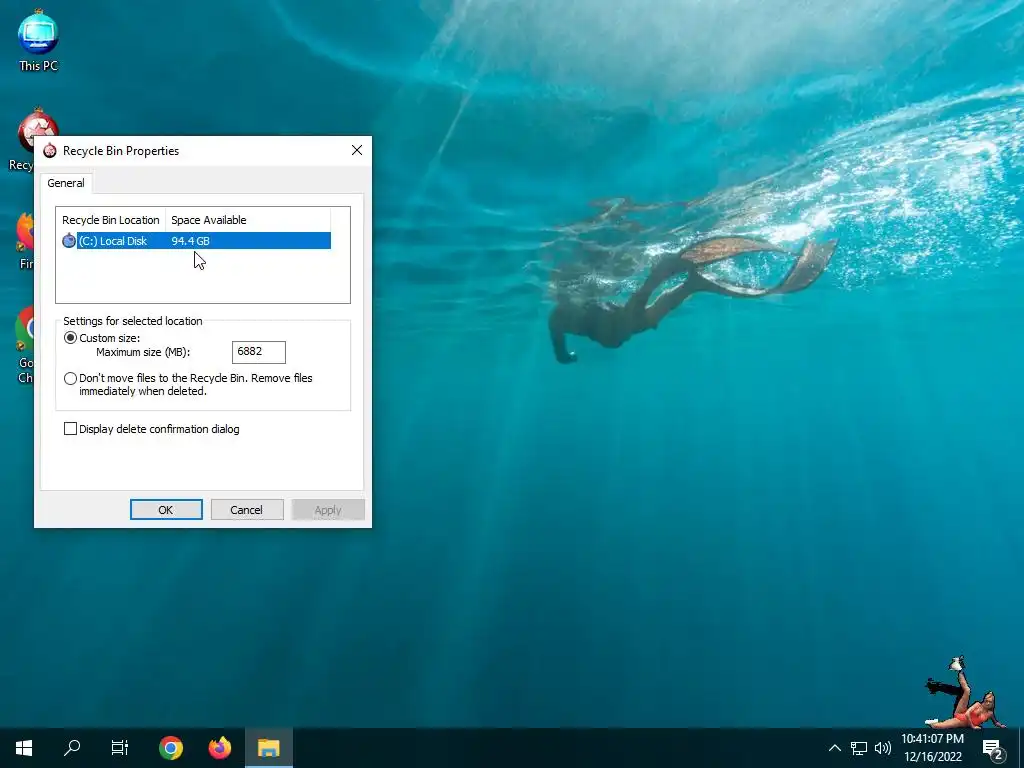This screenshot has width=1024, height=768.
Task: Open the notification center icon
Action: 993,748
